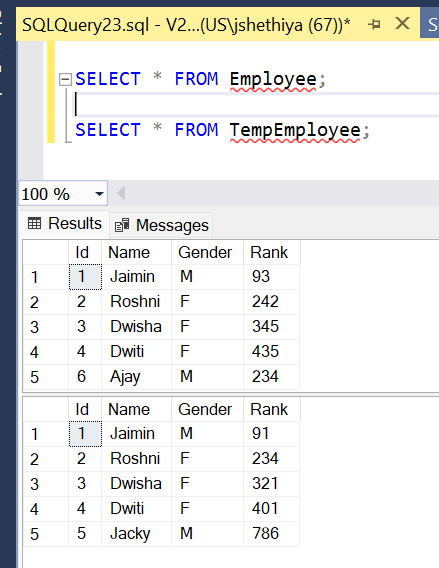Click the TempEmployee table name in query
This screenshot has height=568, width=439.
tap(295, 130)
